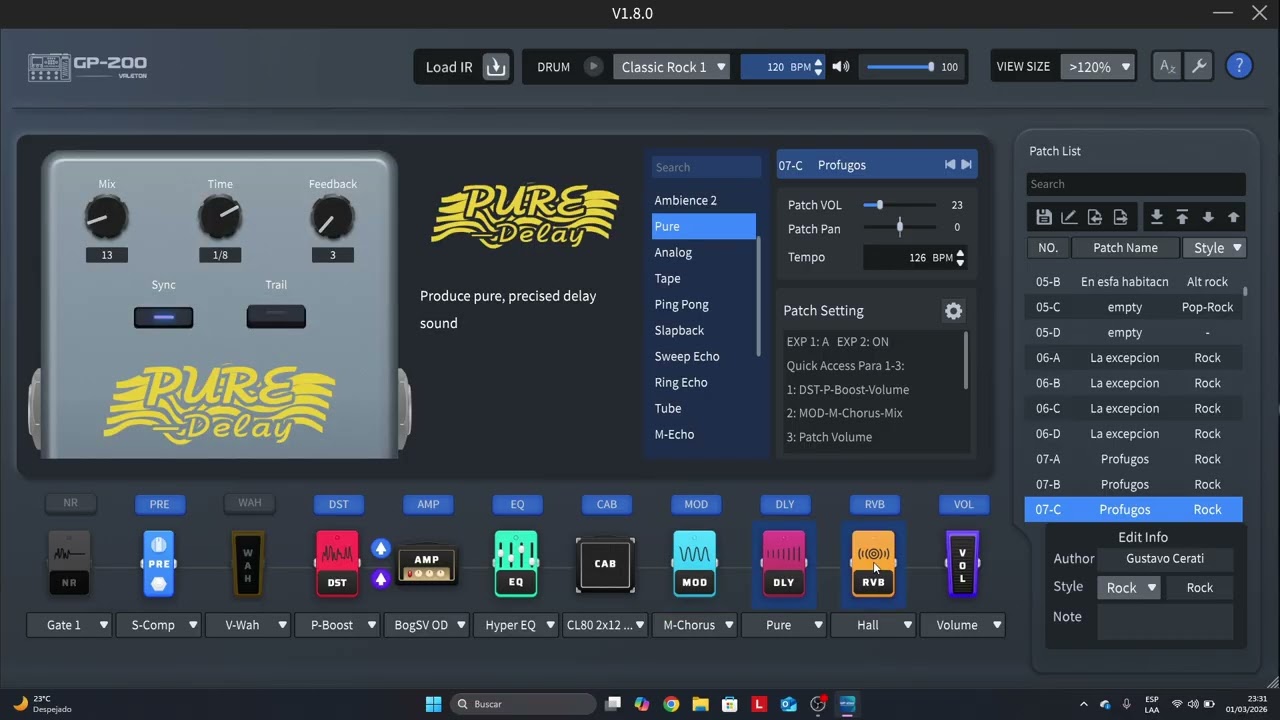The image size is (1280, 720).
Task: Select patch 06-B La excepcion
Action: [1134, 383]
